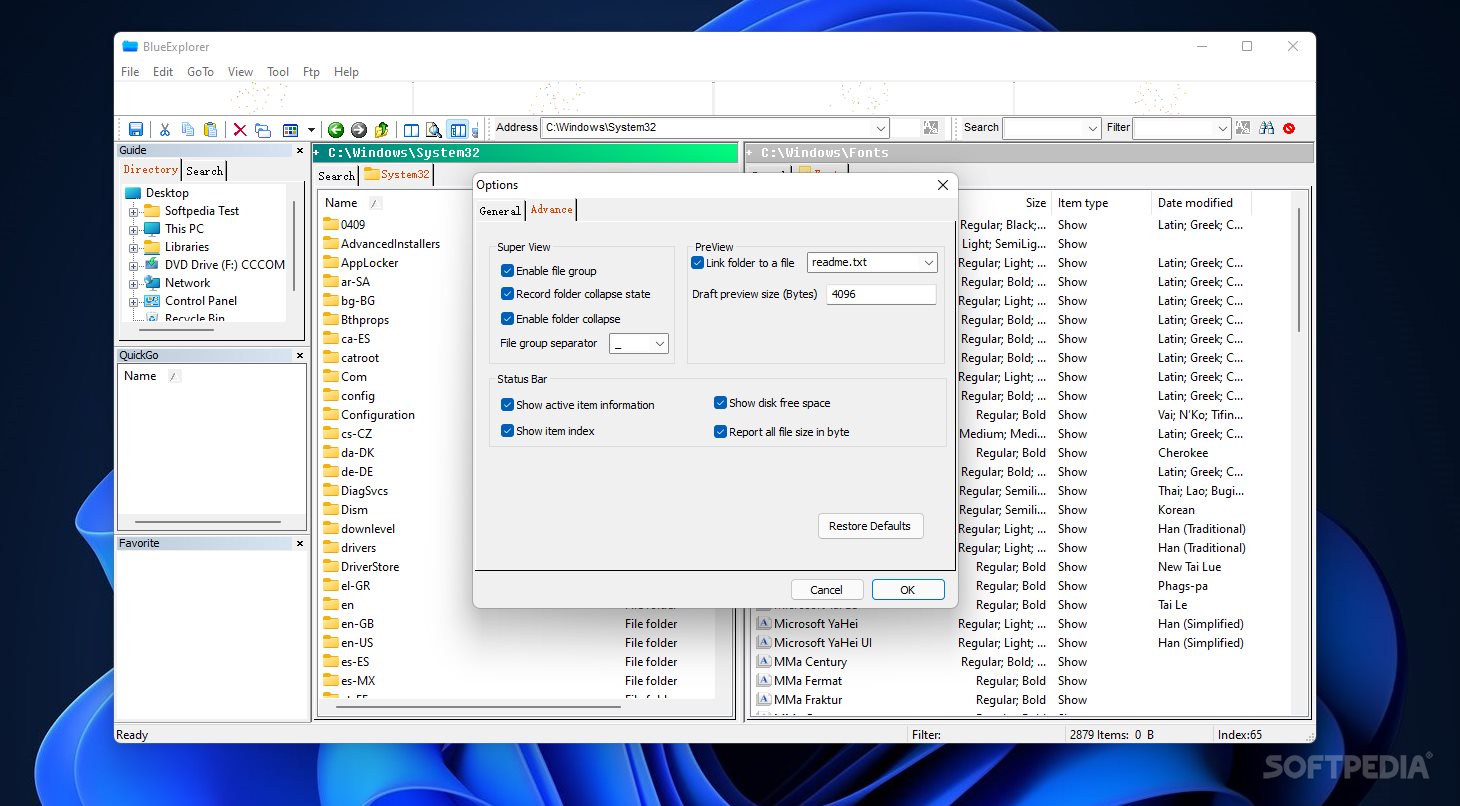Select the DriverStore folder row
This screenshot has height=806, width=1460.
370,567
